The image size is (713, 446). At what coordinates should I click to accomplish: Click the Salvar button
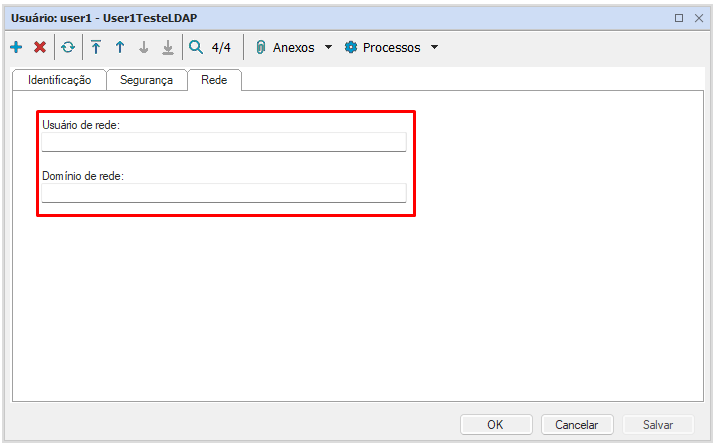tap(658, 425)
